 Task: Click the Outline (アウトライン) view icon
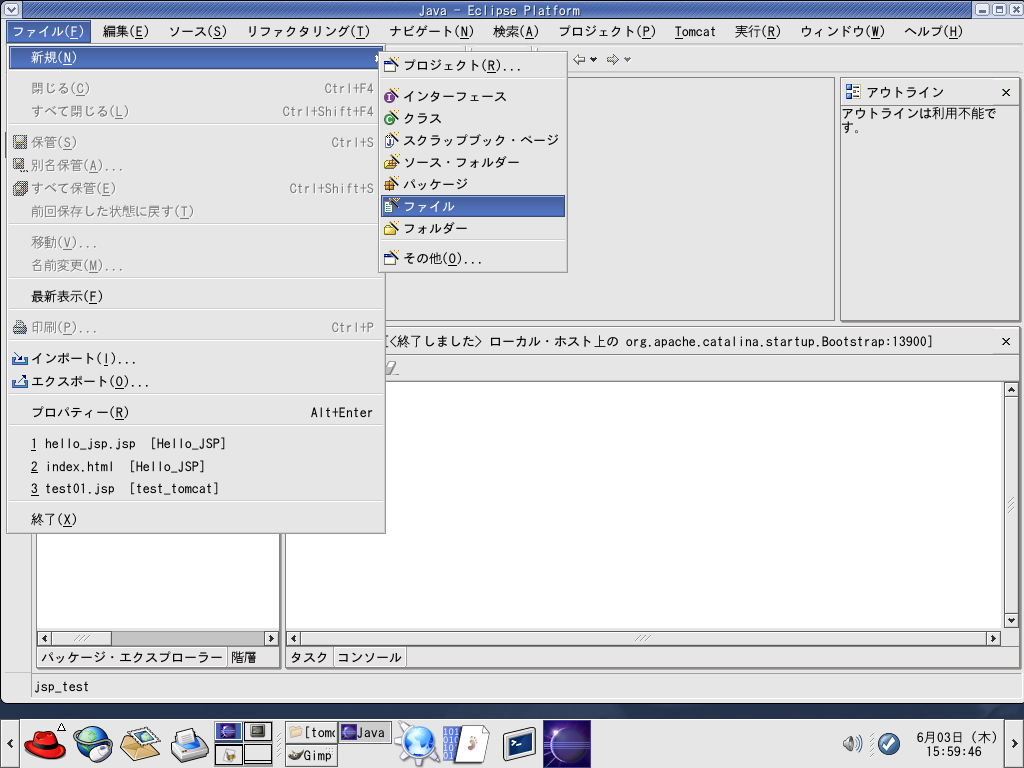pos(852,92)
